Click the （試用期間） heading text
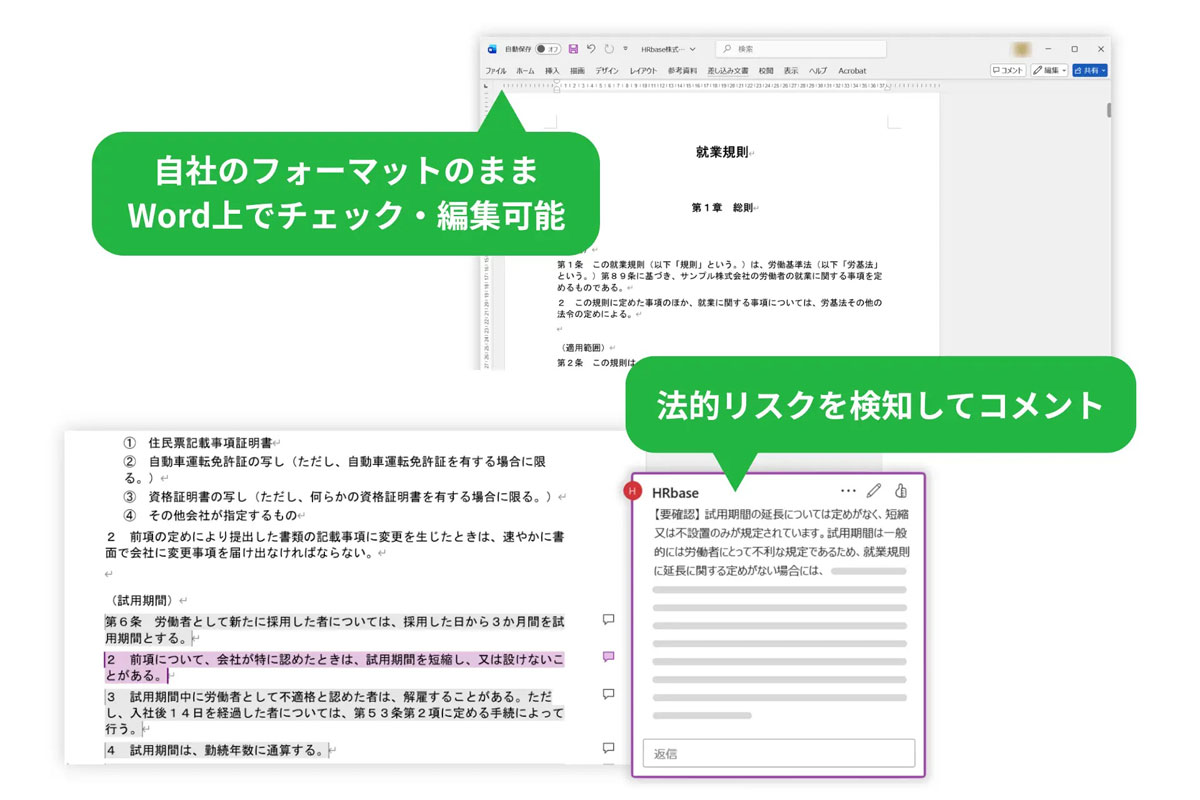 144,600
